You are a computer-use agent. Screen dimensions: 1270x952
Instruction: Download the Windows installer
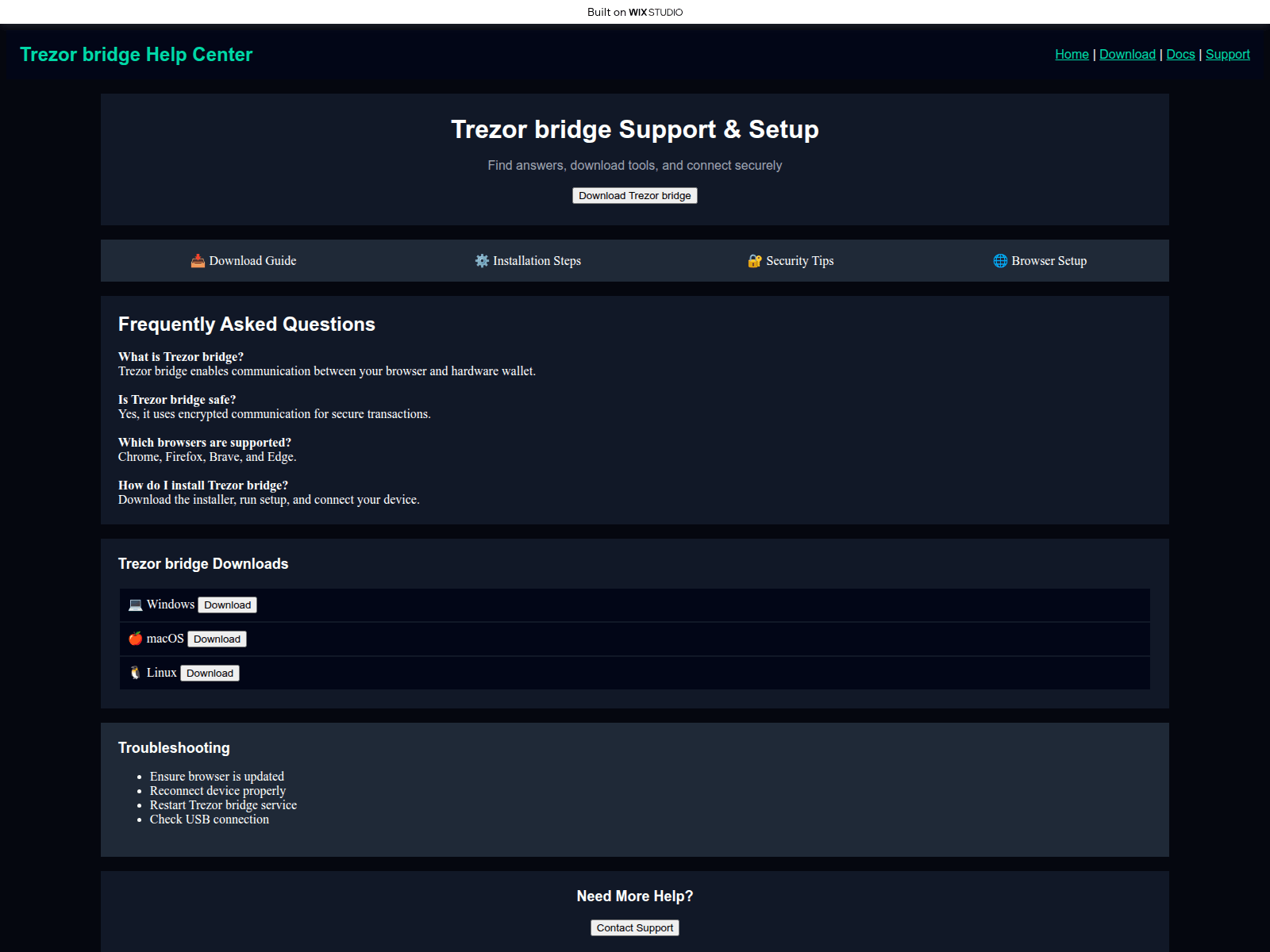pos(227,605)
